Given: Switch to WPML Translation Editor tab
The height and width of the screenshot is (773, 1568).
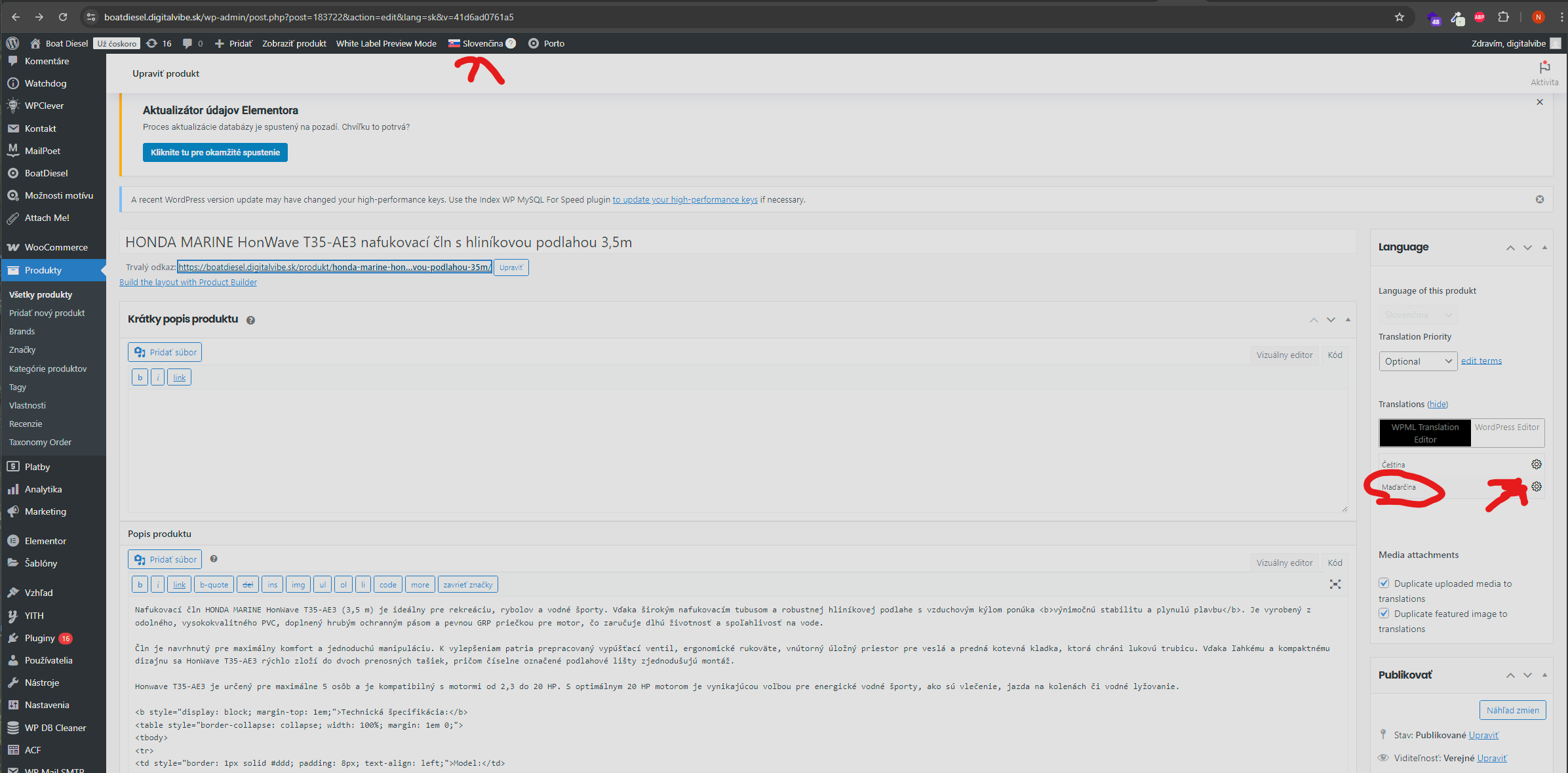Looking at the screenshot, I should tap(1425, 433).
